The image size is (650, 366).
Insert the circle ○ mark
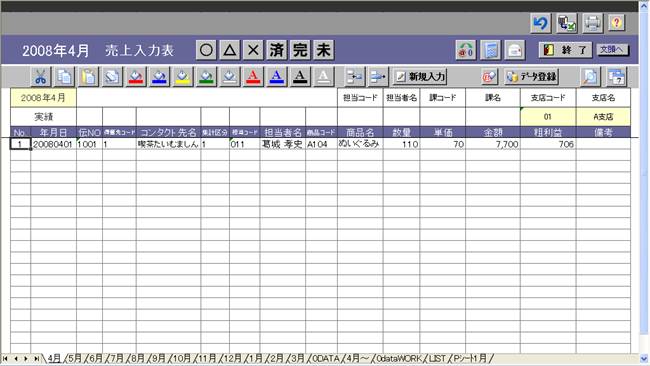pyautogui.click(x=206, y=50)
